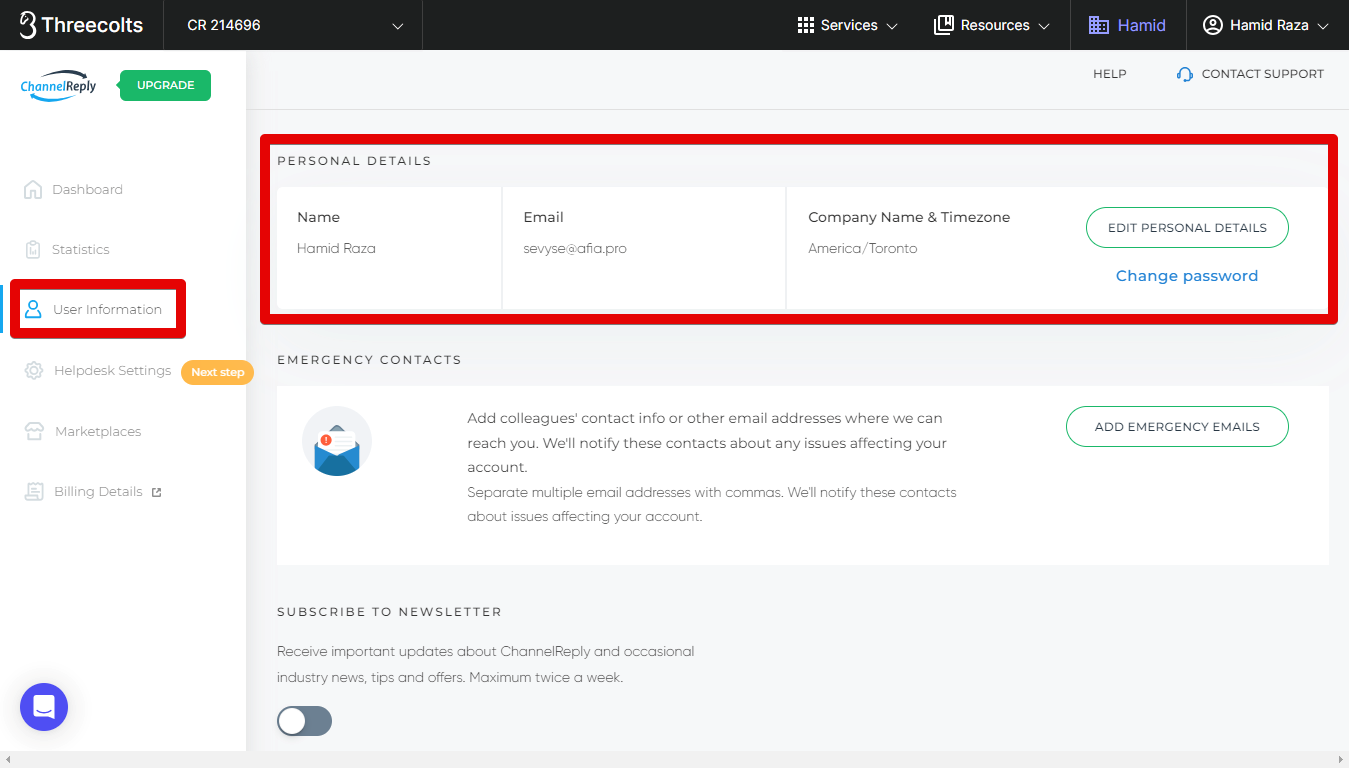Image resolution: width=1349 pixels, height=768 pixels.
Task: Open Helpdesk Settings in the sidebar
Action: coord(112,370)
